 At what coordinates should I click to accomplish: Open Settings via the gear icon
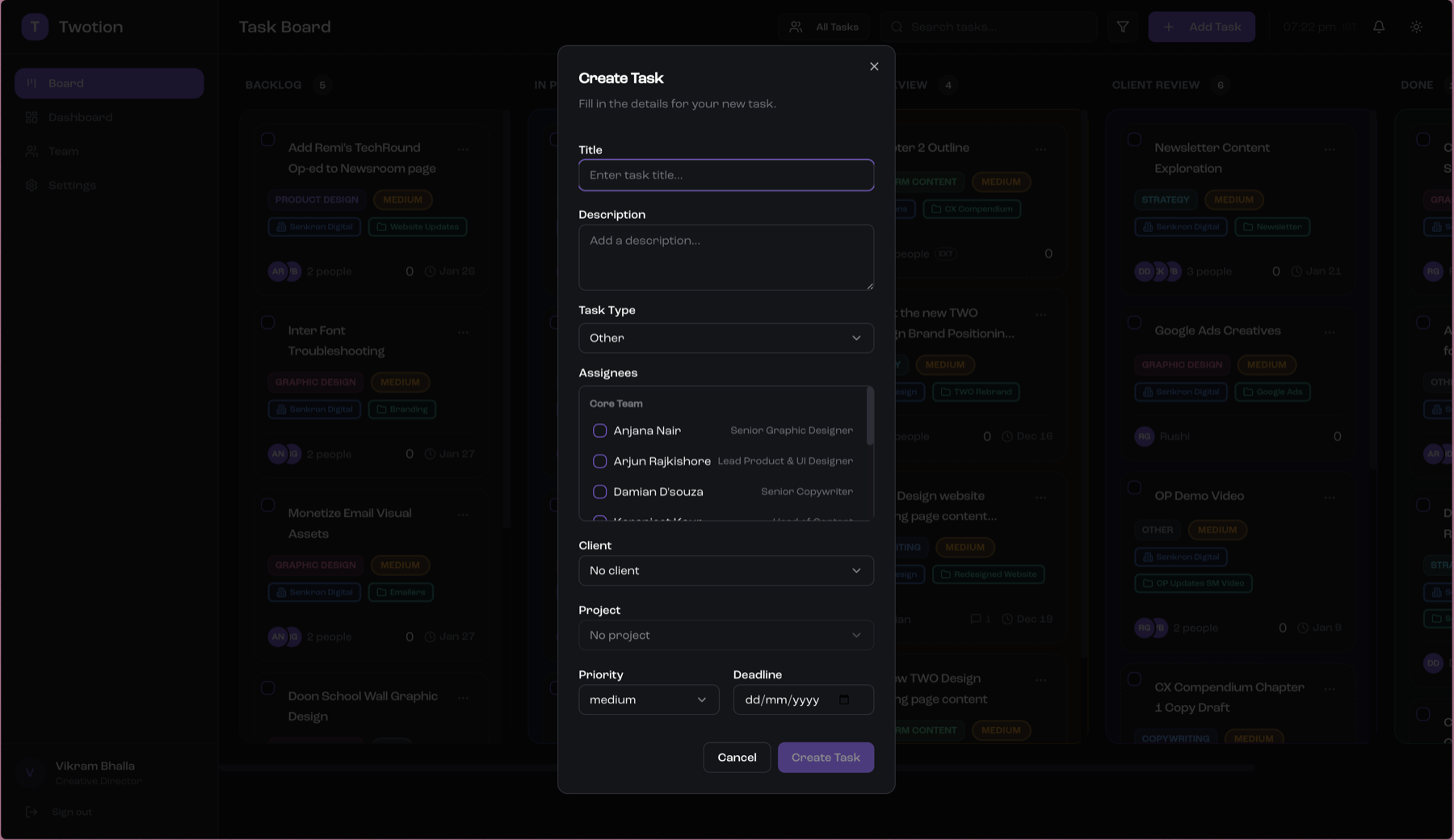click(x=32, y=185)
